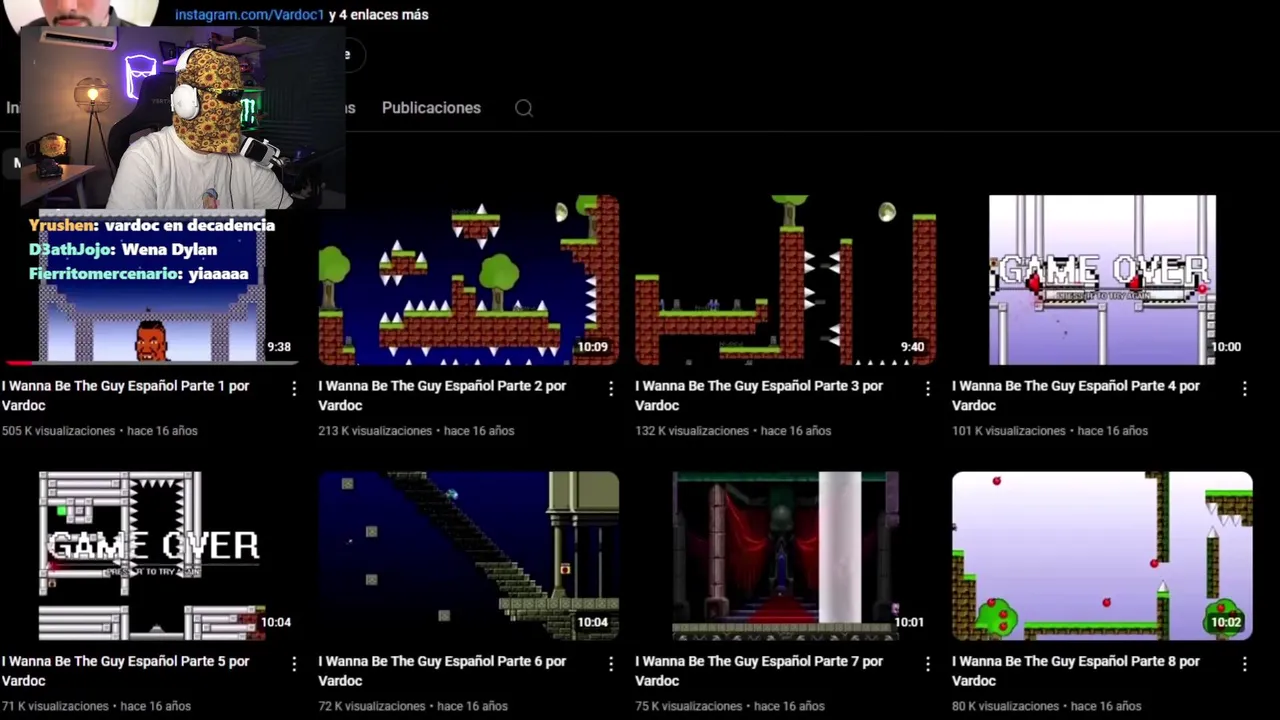Open Parte 3 video thumbnail
The image size is (1280, 720).
tap(785, 280)
